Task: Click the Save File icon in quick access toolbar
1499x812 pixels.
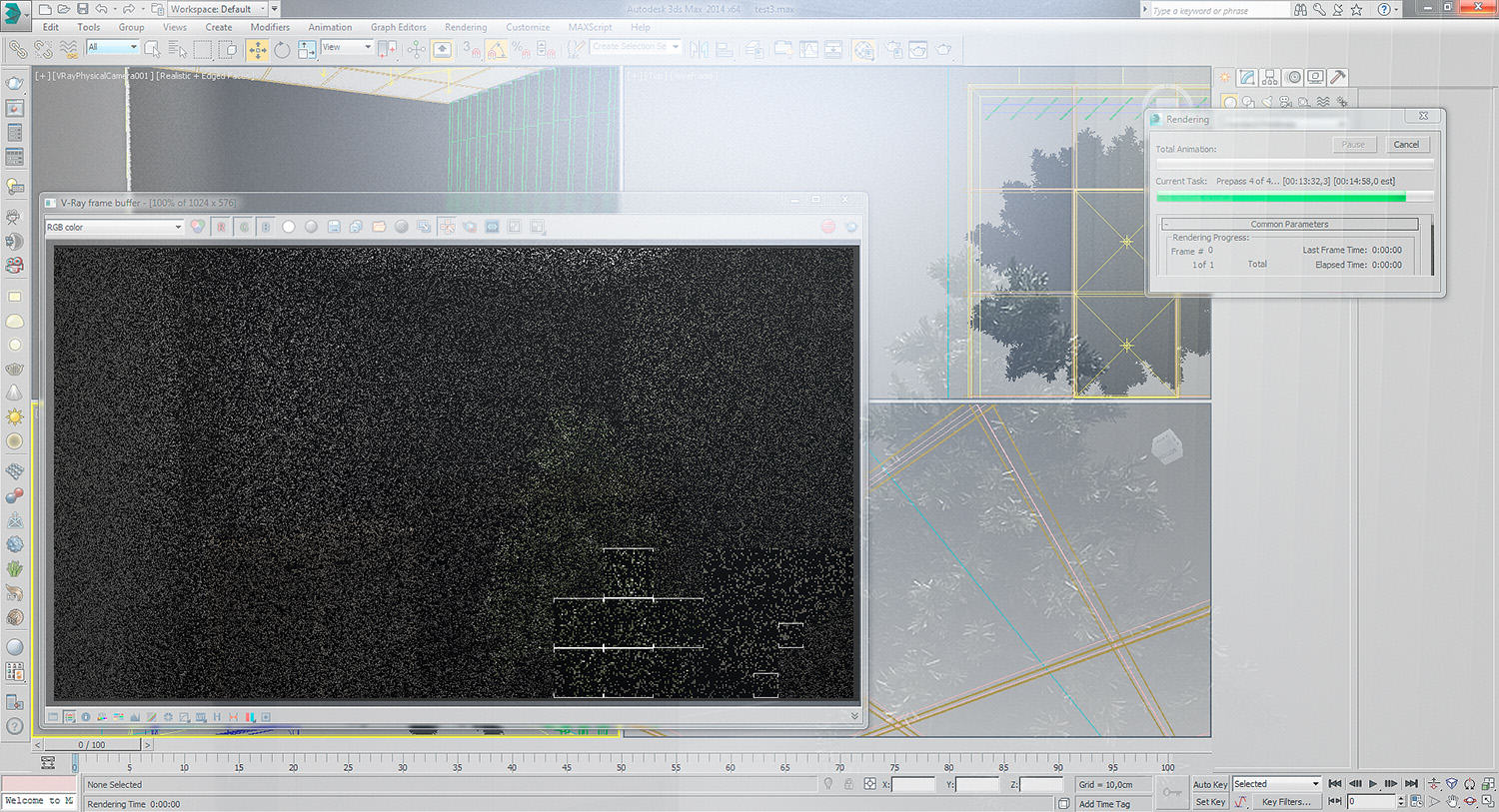Action: 82,9
